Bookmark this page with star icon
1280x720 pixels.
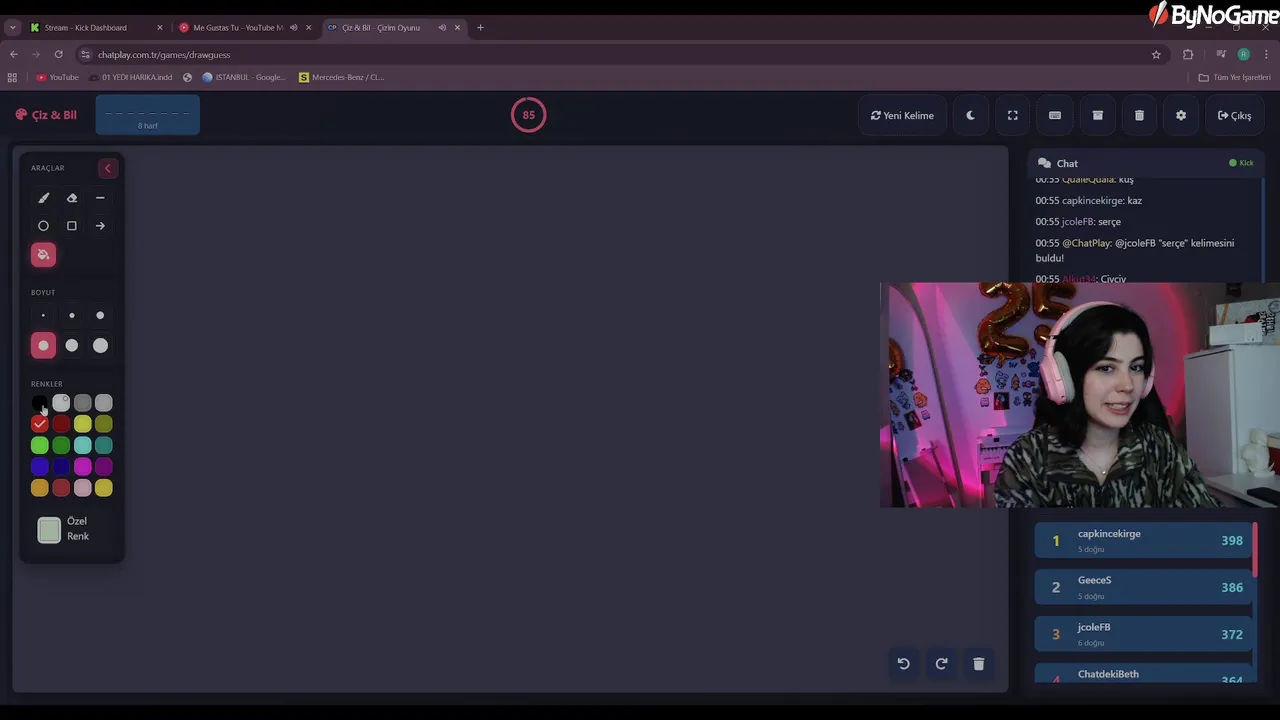(x=1156, y=54)
